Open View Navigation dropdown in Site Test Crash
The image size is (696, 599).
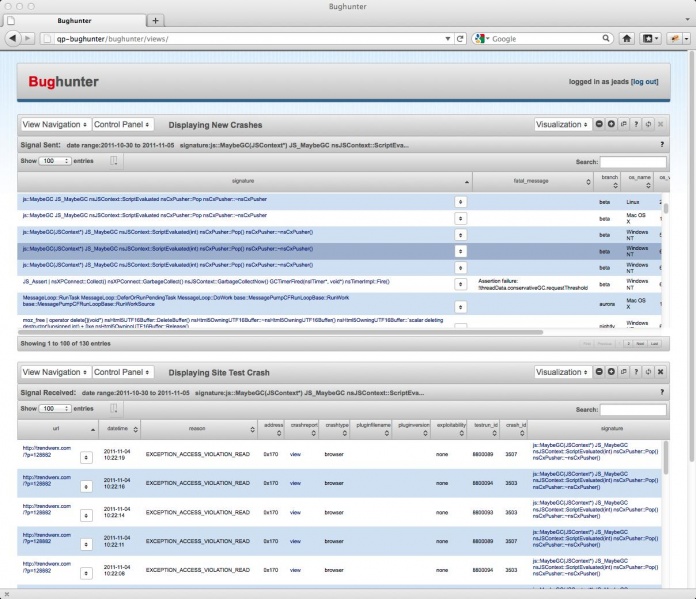point(55,372)
